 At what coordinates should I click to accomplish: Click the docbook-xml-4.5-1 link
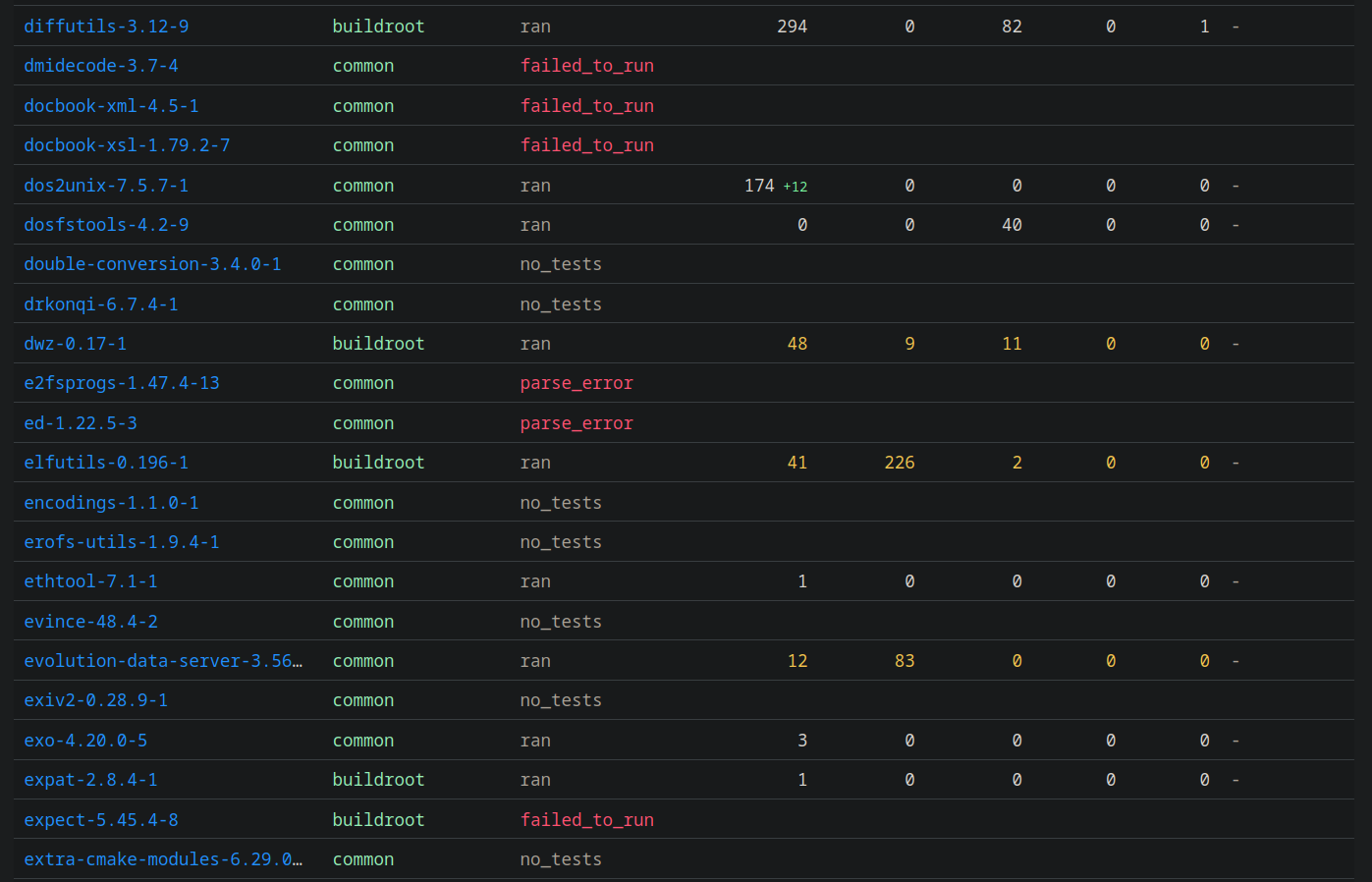pos(111,106)
